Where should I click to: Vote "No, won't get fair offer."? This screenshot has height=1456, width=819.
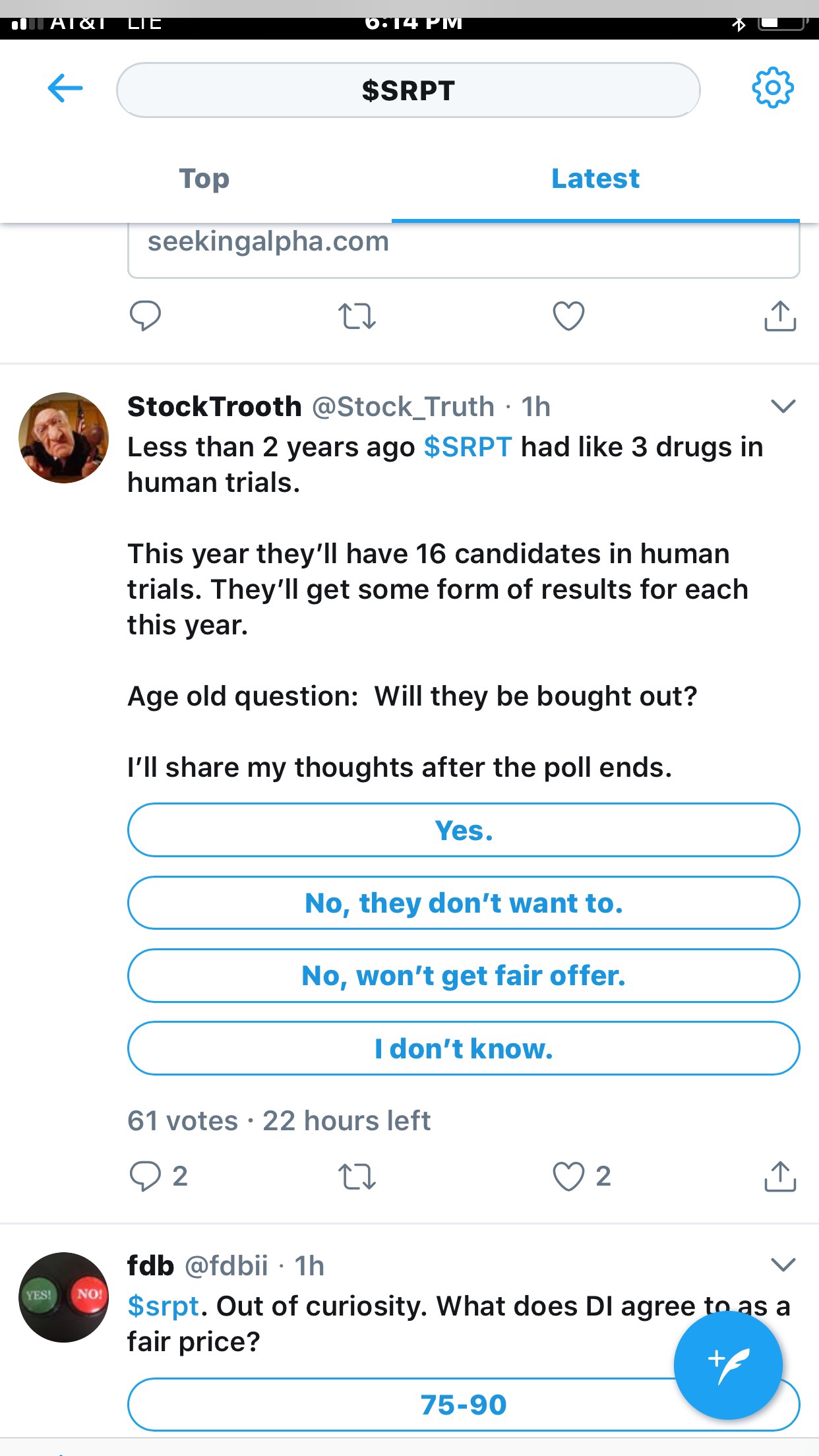(464, 975)
